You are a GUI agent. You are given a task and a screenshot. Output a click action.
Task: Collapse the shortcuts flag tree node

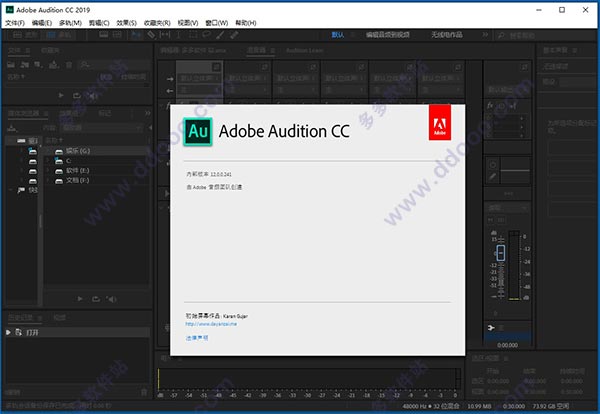[x=10, y=190]
